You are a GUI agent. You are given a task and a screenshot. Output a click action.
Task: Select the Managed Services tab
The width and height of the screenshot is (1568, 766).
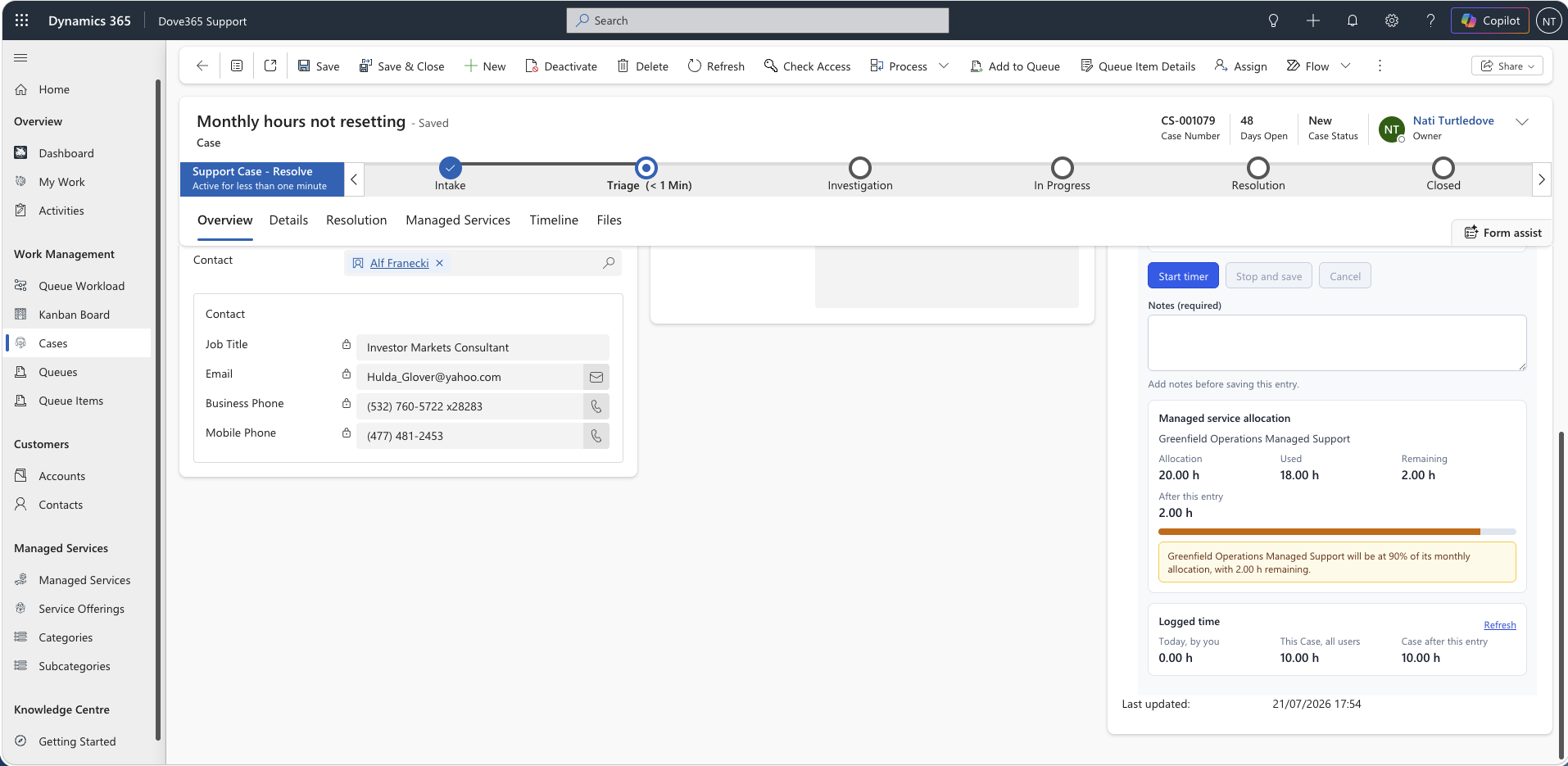point(458,220)
